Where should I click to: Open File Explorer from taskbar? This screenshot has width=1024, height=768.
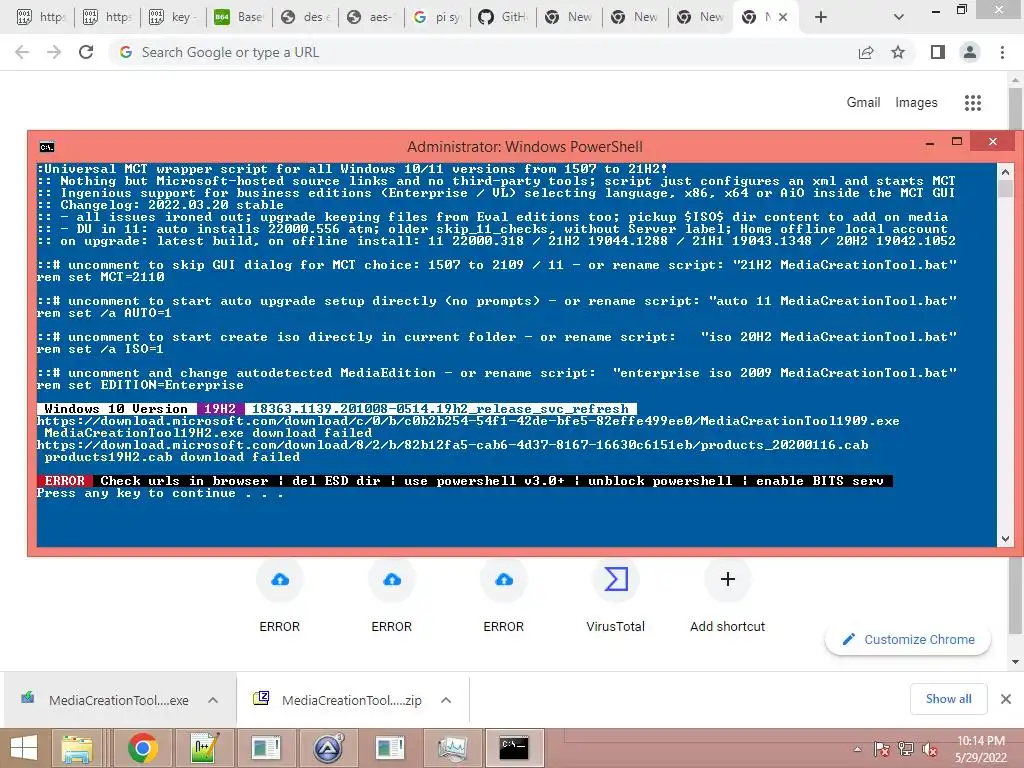(77, 748)
